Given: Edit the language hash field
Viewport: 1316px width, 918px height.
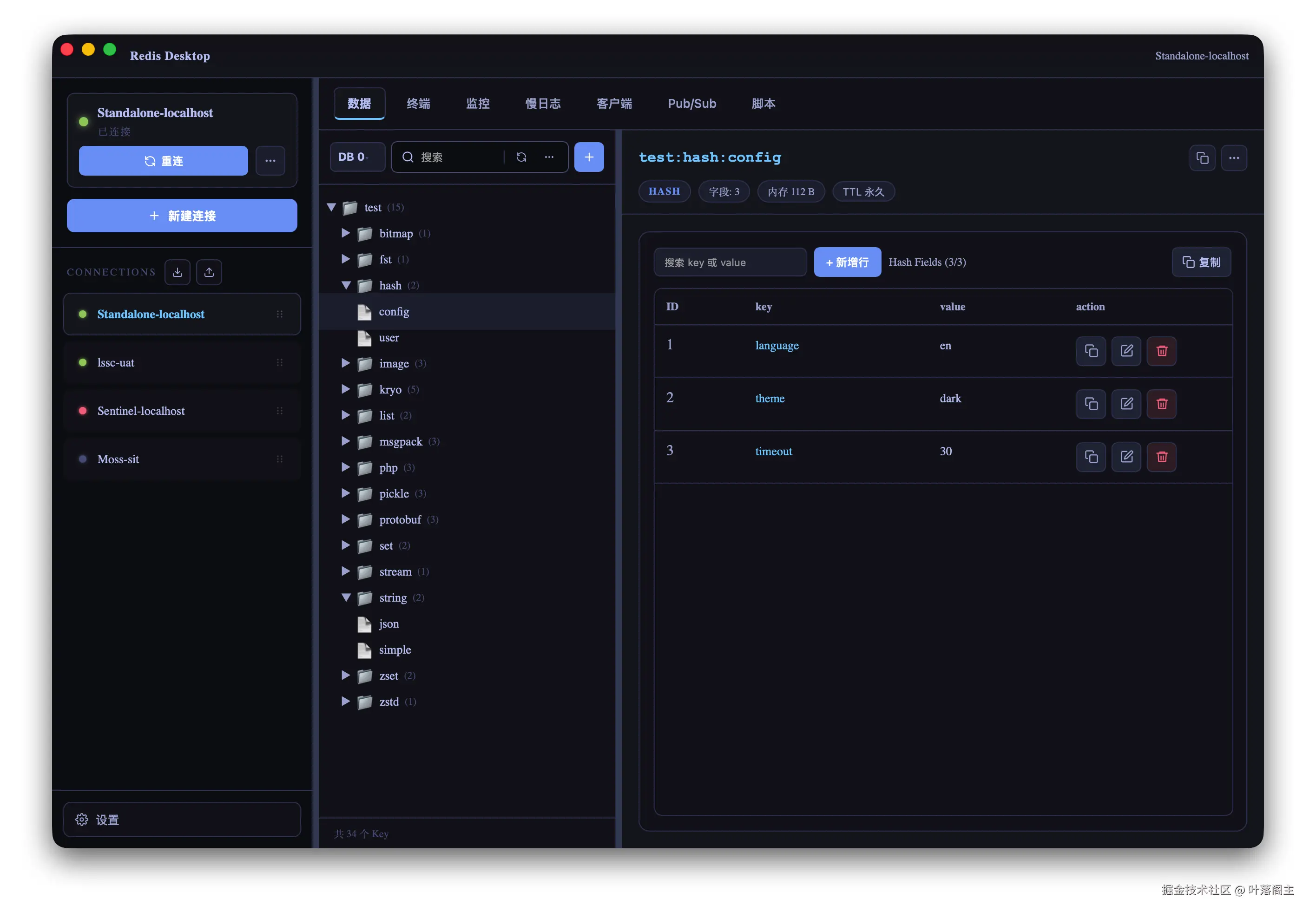Looking at the screenshot, I should pyautogui.click(x=1126, y=351).
